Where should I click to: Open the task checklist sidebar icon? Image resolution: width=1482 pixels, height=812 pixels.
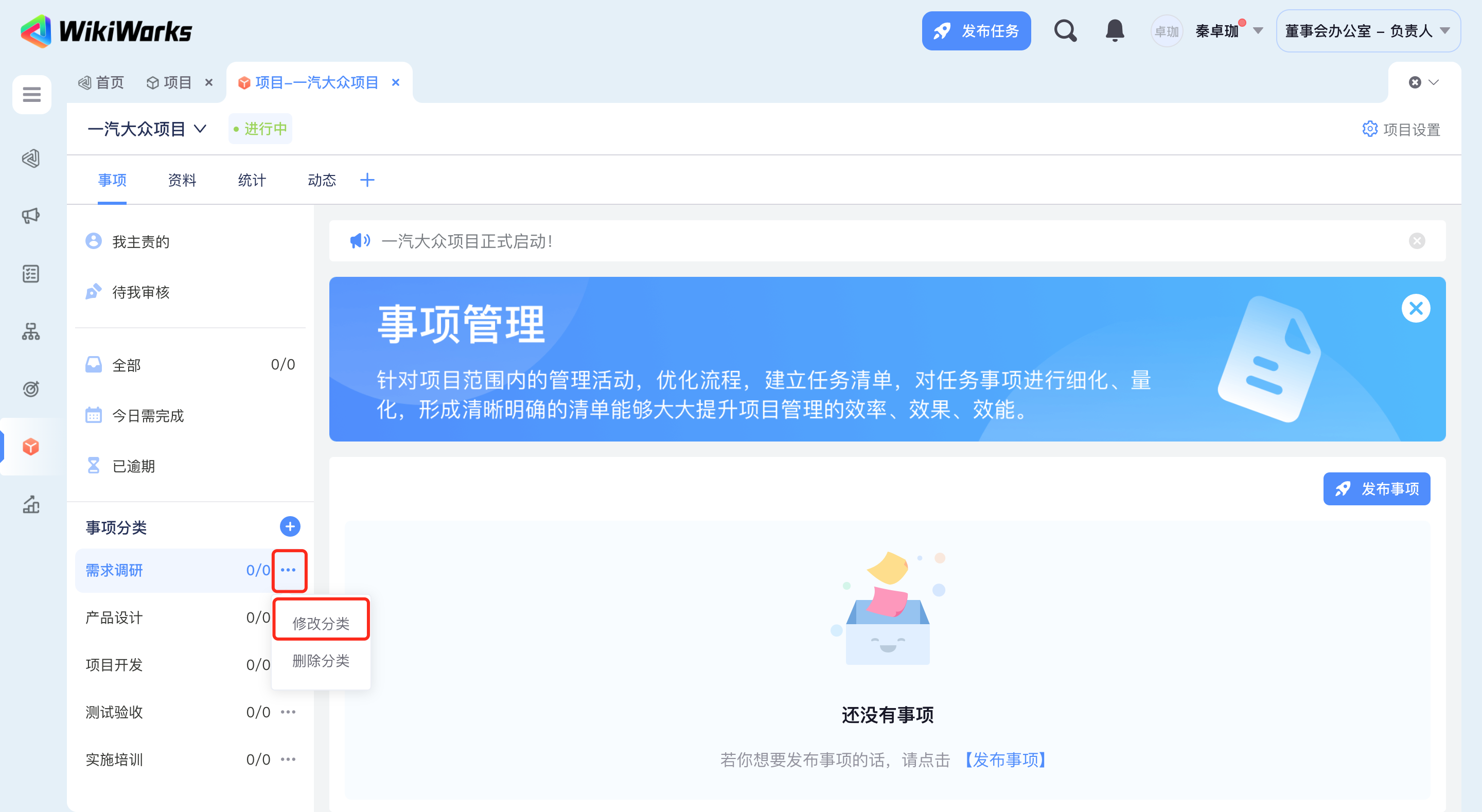[31, 274]
